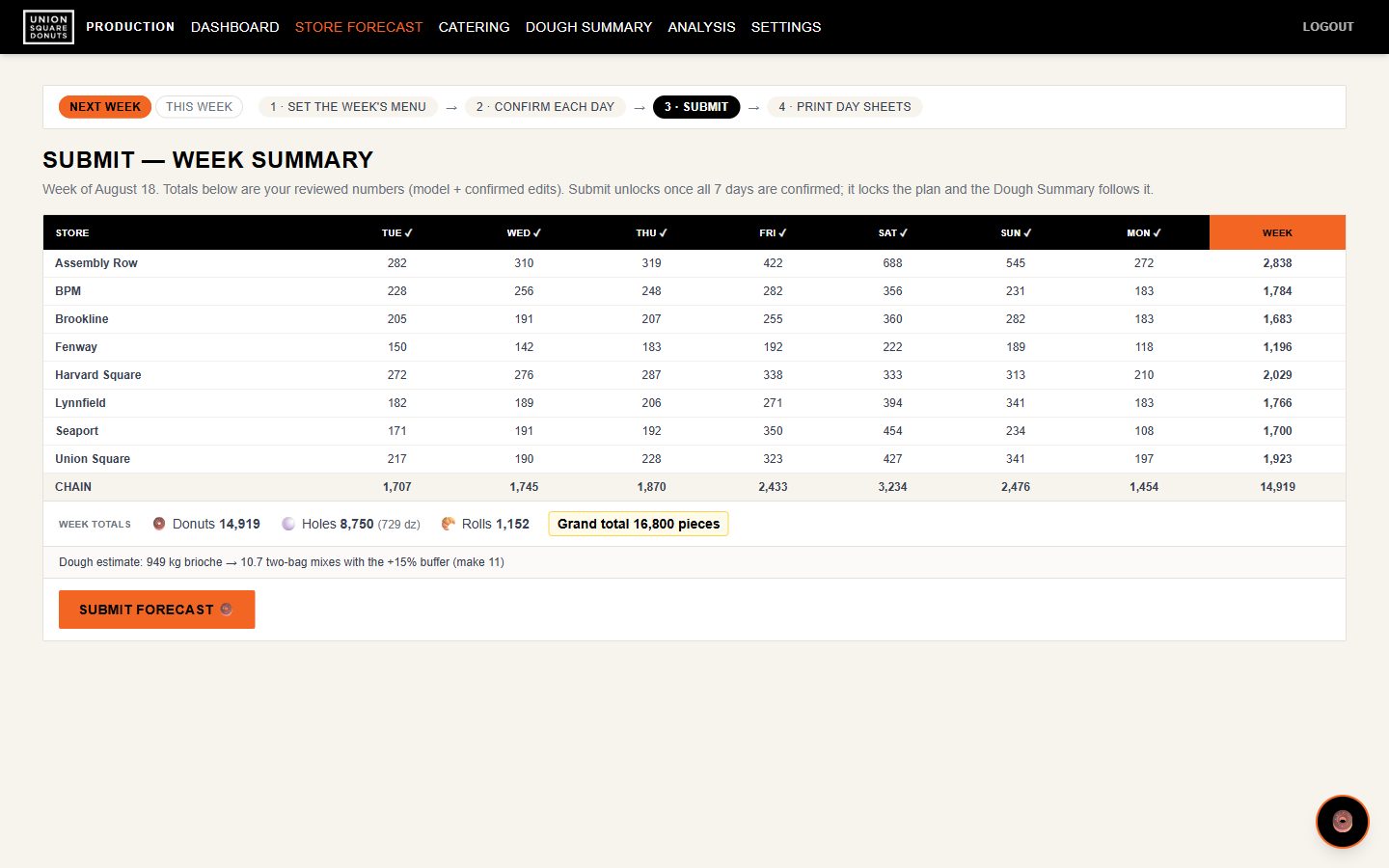Go to step 4 Print Day Sheets
This screenshot has height=868, width=1389.
coord(845,107)
